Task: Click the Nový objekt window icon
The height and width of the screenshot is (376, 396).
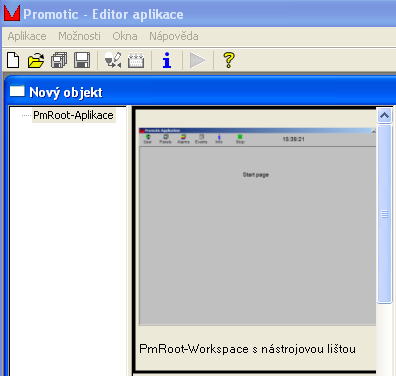Action: (x=17, y=91)
